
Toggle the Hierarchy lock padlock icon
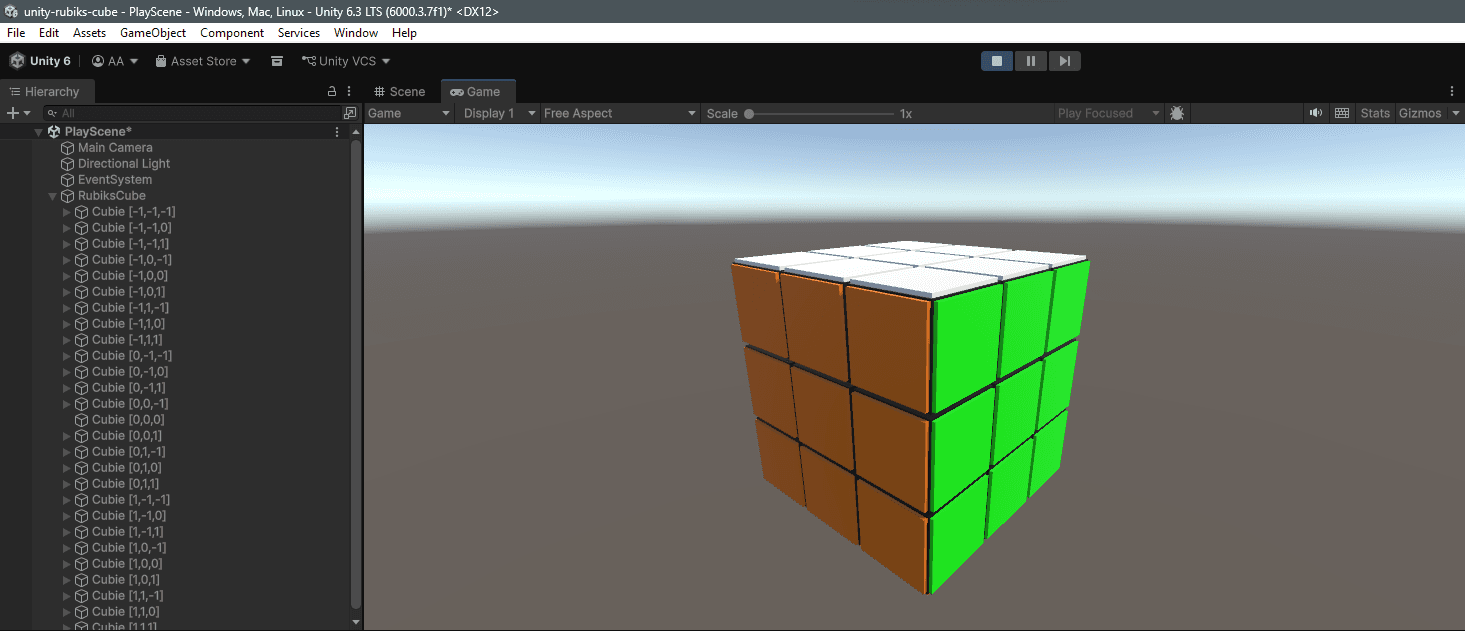pos(331,90)
